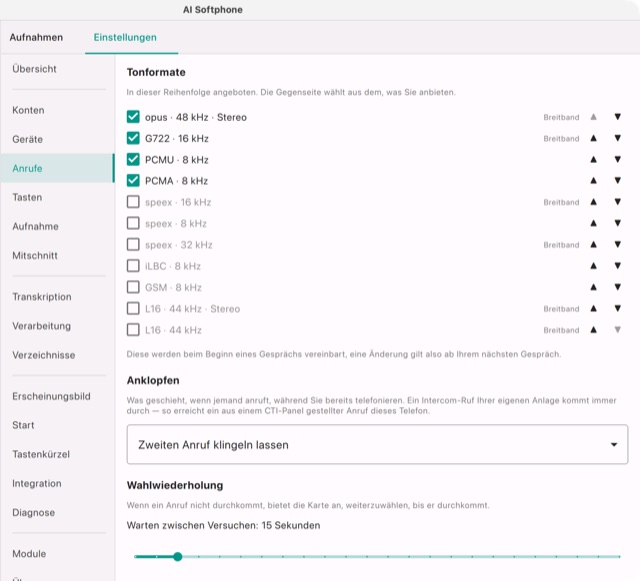The image size is (640, 581).
Task: Move iLBC 8 kHz codec up
Action: tap(593, 266)
